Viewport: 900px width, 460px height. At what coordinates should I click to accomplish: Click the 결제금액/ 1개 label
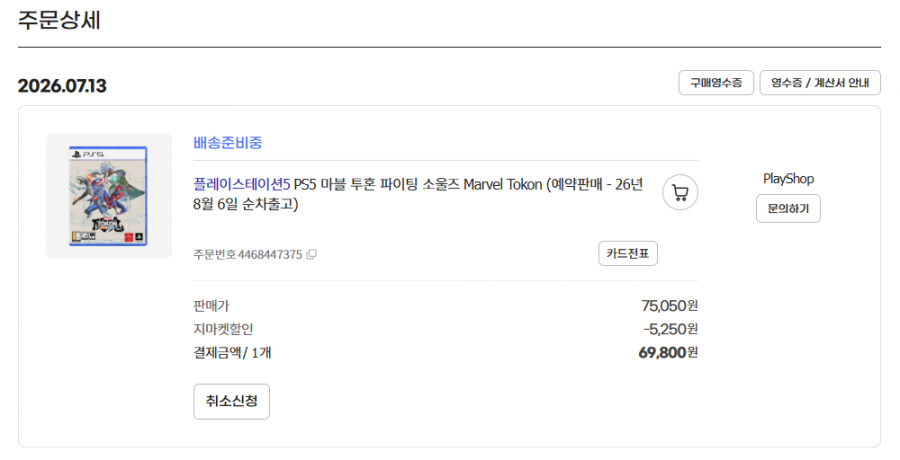(x=232, y=352)
